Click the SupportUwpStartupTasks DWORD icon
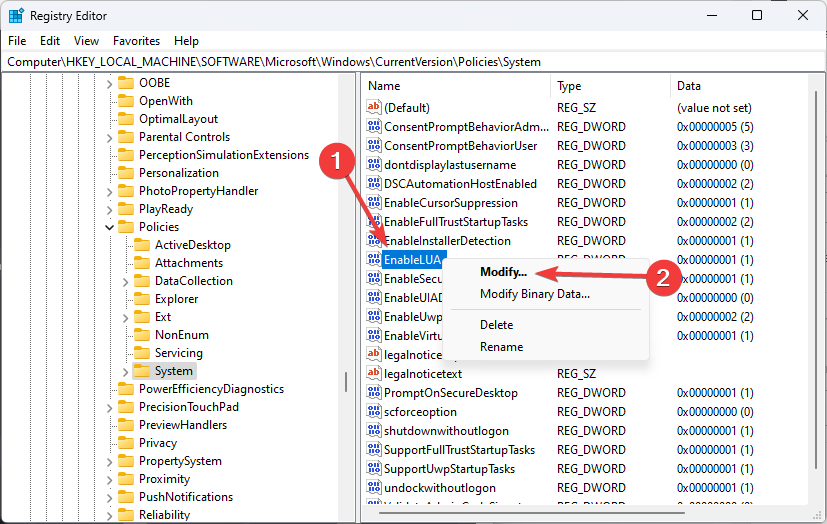827x524 pixels. coord(373,468)
